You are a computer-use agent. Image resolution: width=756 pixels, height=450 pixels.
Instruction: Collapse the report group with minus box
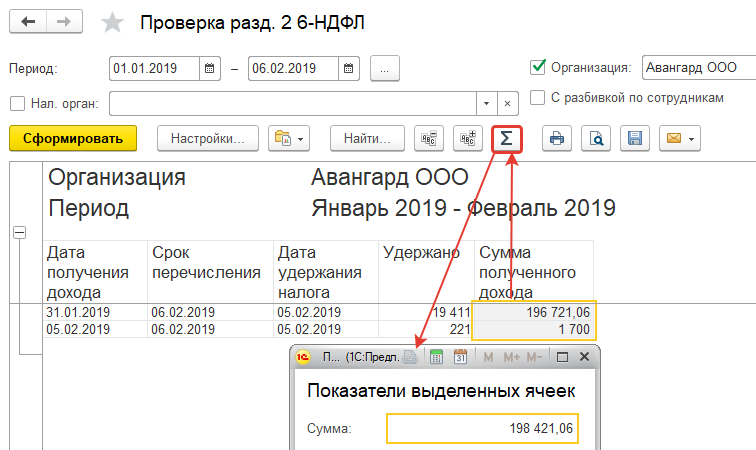(x=19, y=232)
